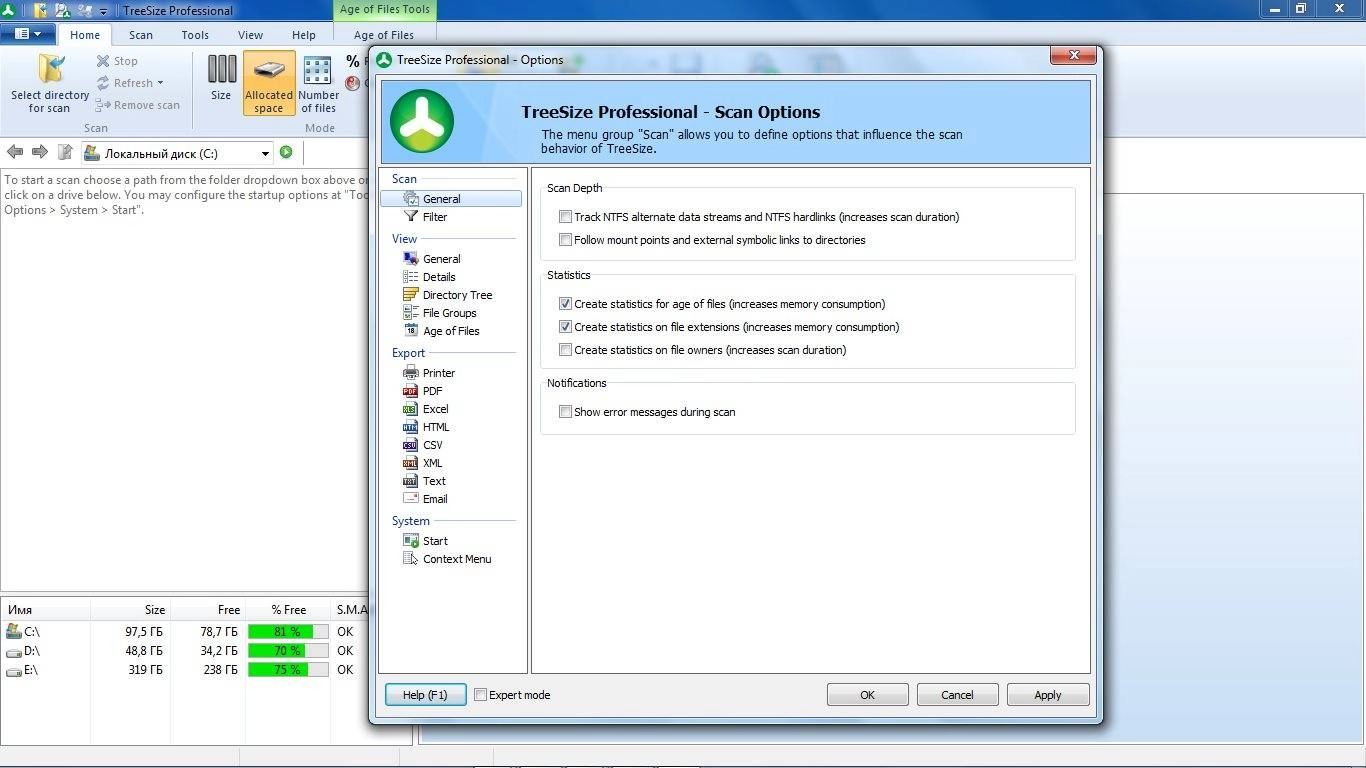Open PDF export options
Image resolution: width=1366 pixels, height=768 pixels.
pos(432,391)
